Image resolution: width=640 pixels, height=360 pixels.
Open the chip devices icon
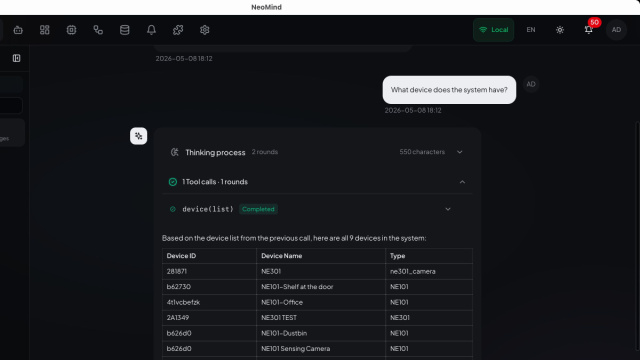pos(71,30)
